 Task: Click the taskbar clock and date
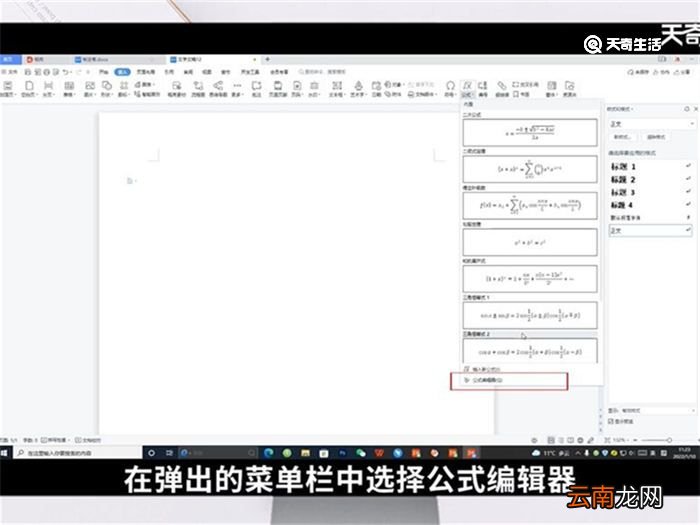click(684, 453)
